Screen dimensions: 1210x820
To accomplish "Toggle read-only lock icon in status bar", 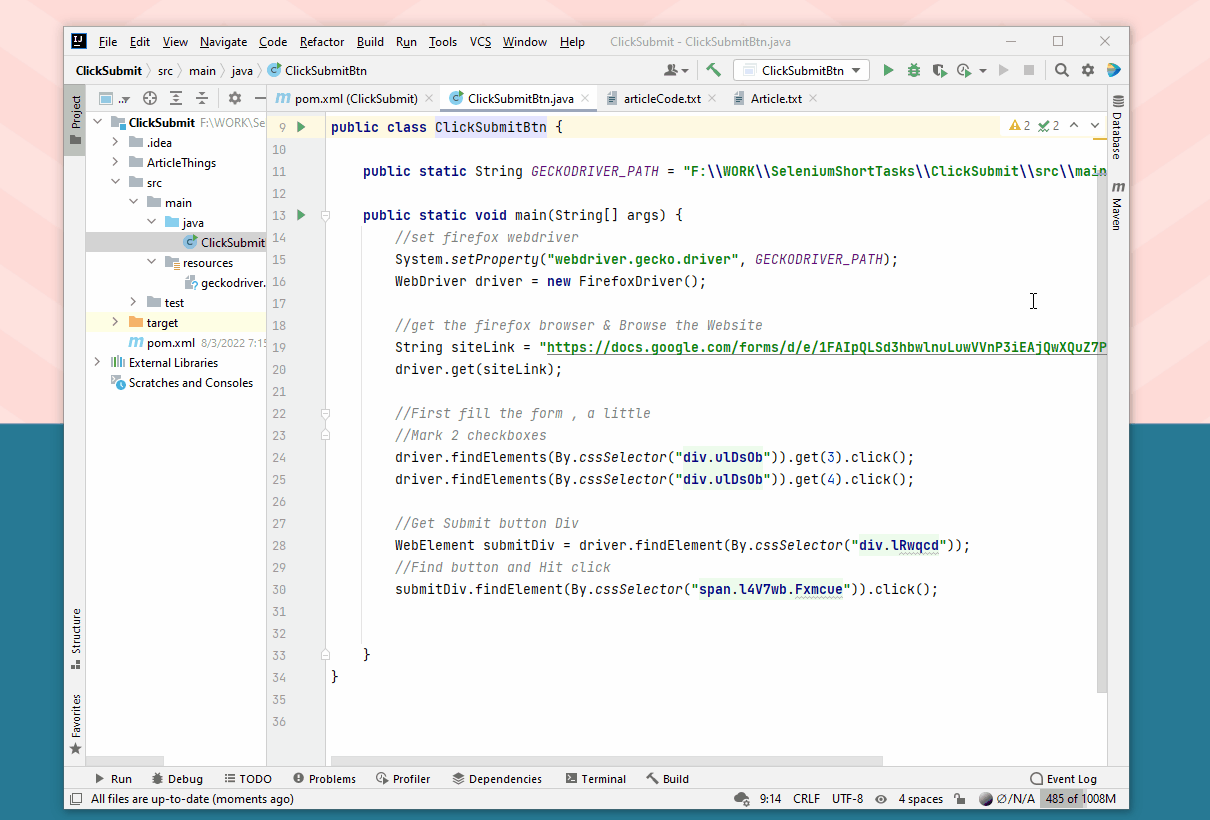I will click(x=959, y=799).
